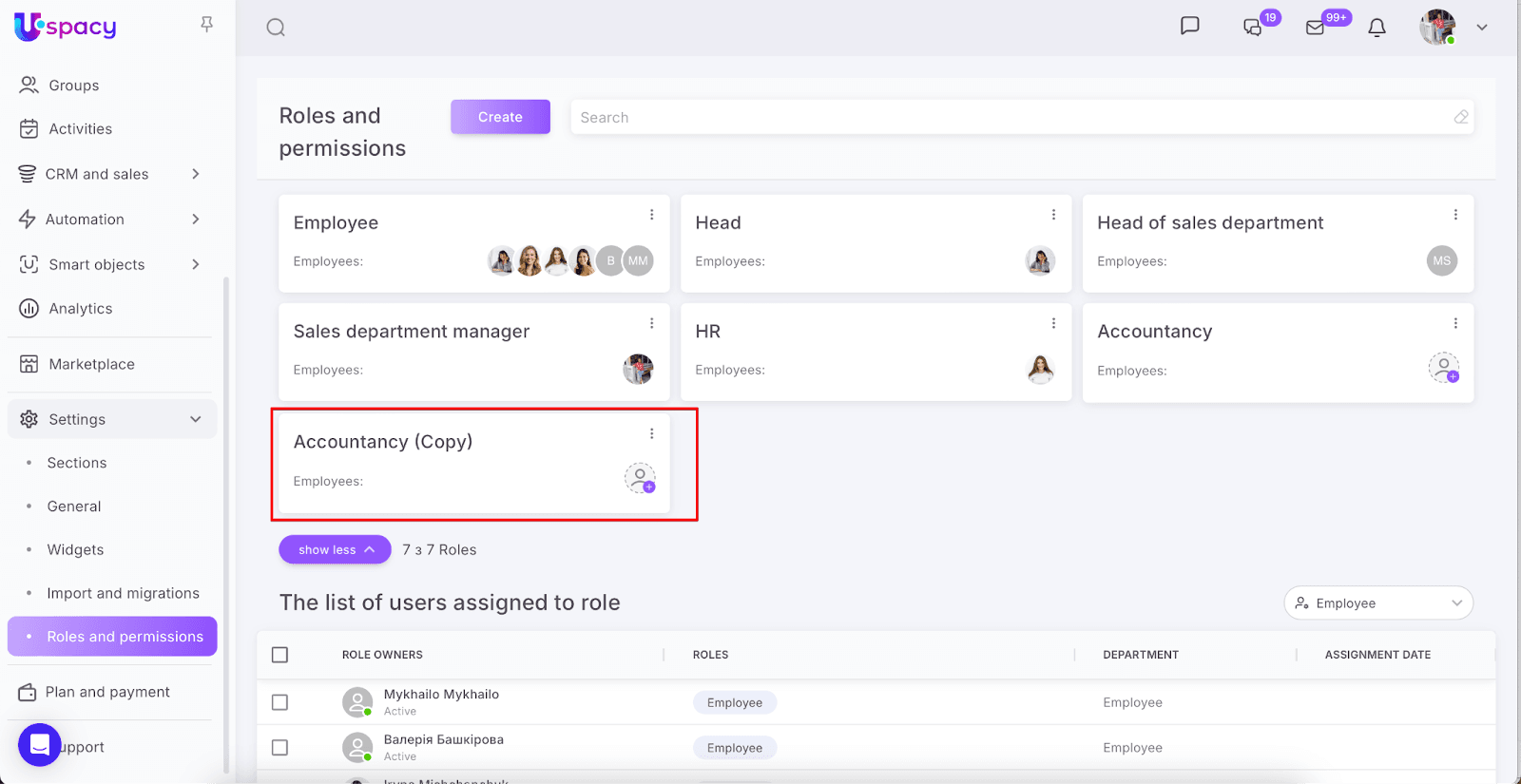Open the notifications bell
The height and width of the screenshot is (784, 1521).
point(1377,28)
